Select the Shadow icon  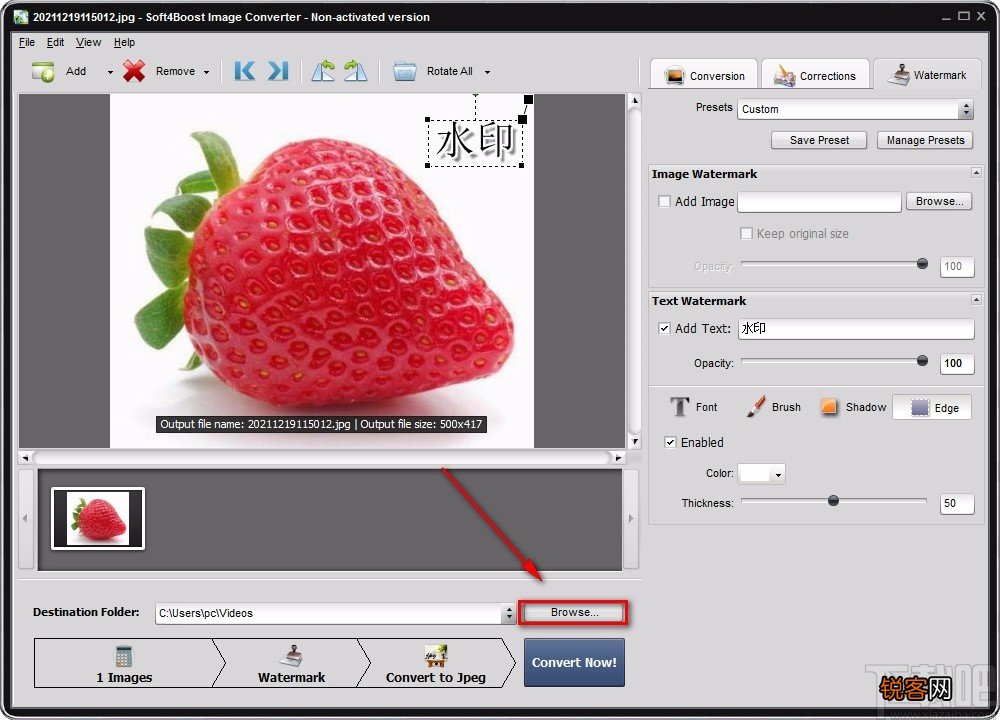tap(829, 407)
